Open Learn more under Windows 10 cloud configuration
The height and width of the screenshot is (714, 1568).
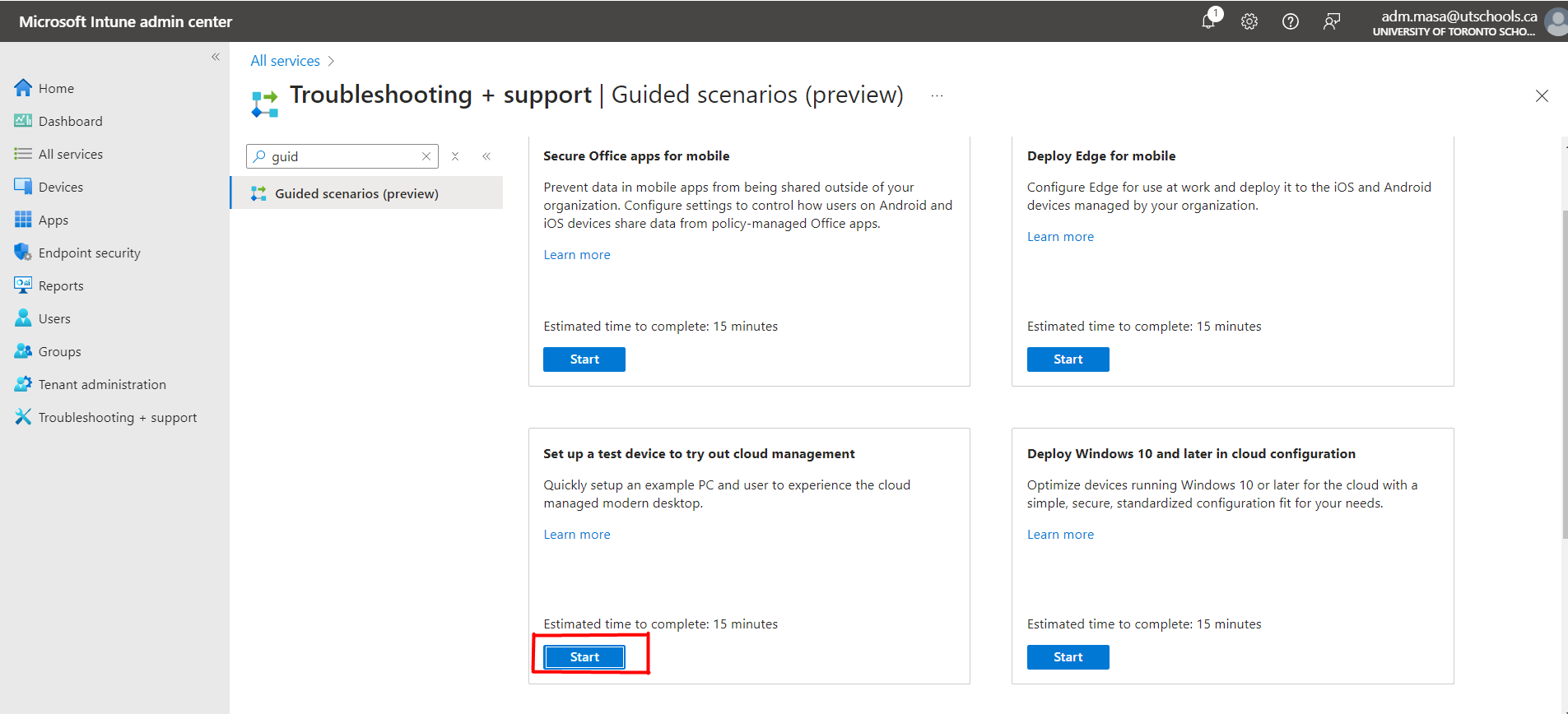(x=1060, y=535)
